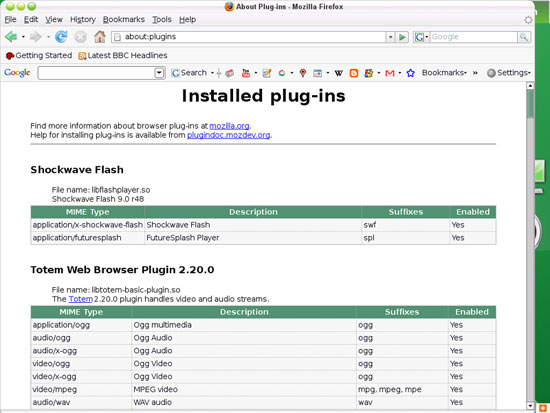Image resolution: width=550 pixels, height=413 pixels.
Task: Open the Google toolbar search box dropdown
Action: (159, 73)
